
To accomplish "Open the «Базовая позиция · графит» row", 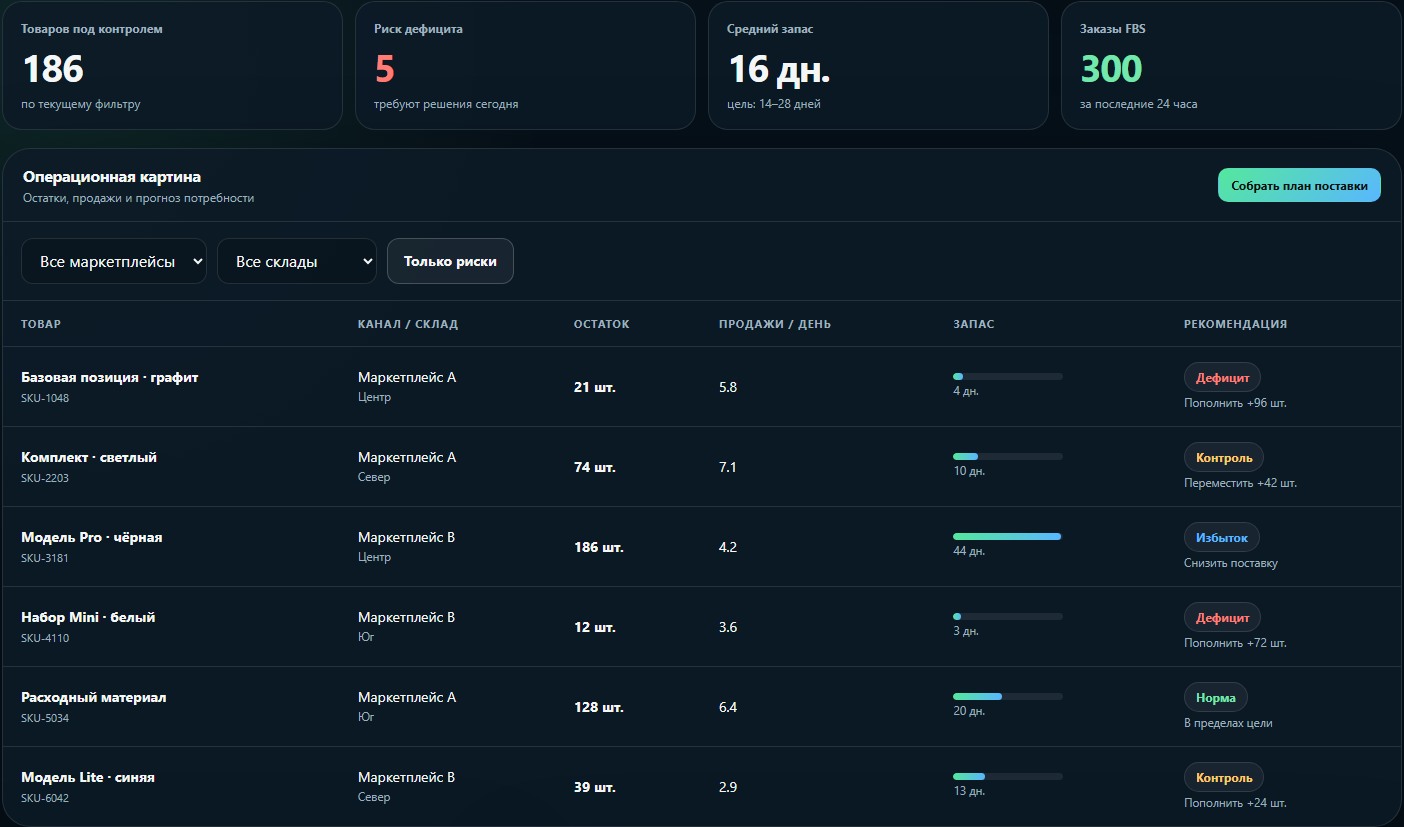I will coord(702,387).
